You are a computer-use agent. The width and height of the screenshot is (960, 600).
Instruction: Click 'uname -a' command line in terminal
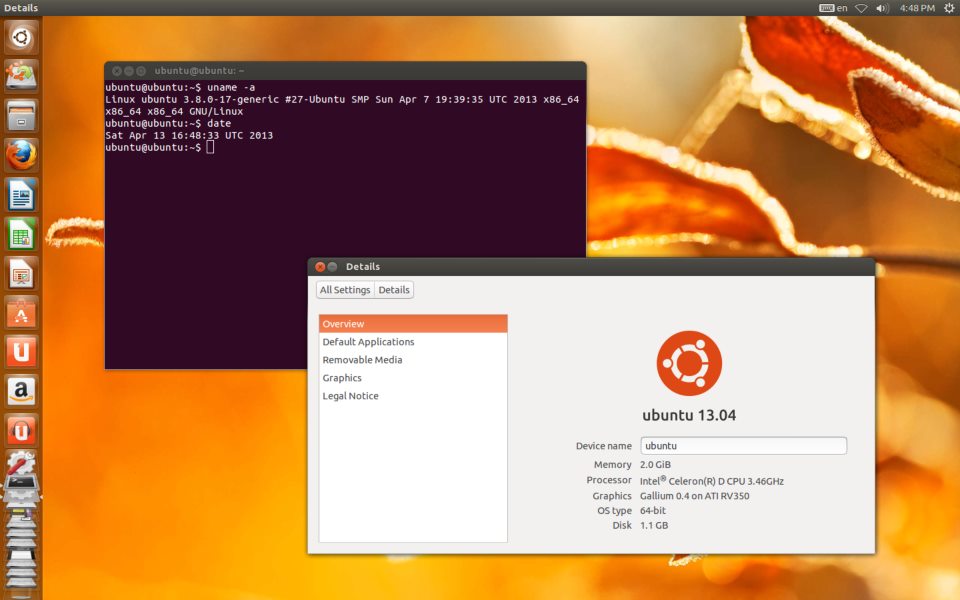180,88
